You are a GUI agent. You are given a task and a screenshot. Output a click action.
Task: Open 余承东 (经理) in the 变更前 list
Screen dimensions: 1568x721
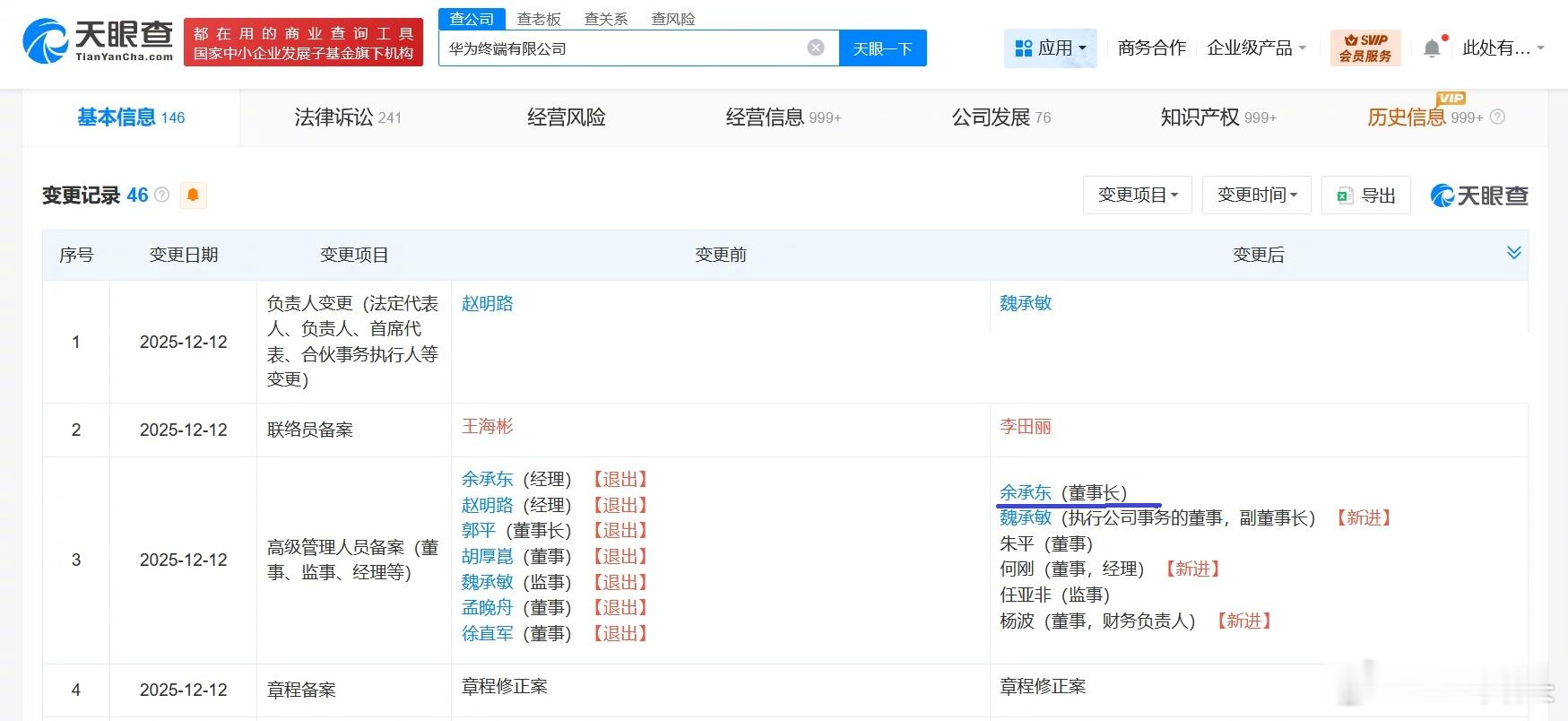click(x=488, y=479)
